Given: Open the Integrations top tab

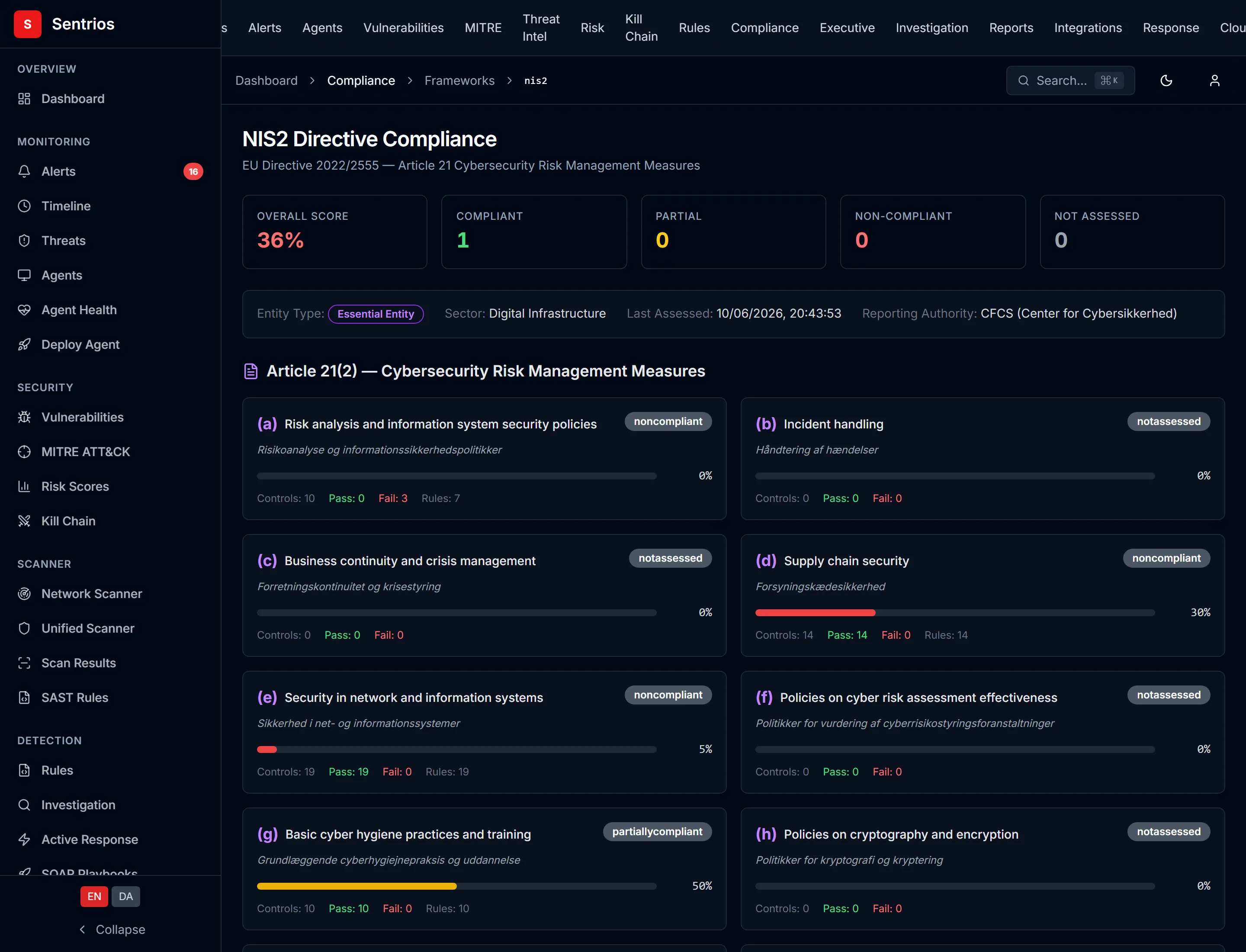Looking at the screenshot, I should (x=1088, y=28).
